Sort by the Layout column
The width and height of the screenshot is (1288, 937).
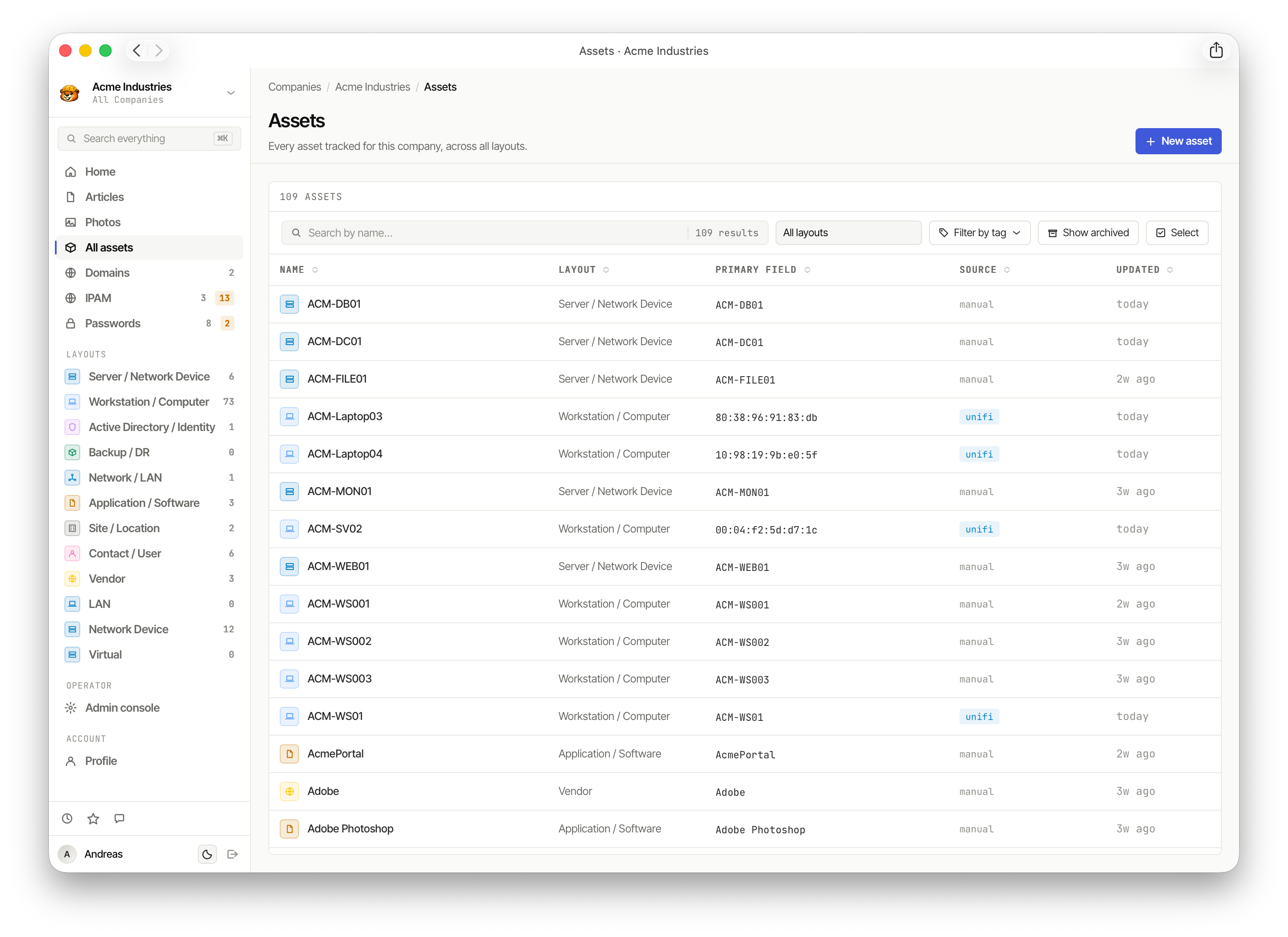pos(584,270)
